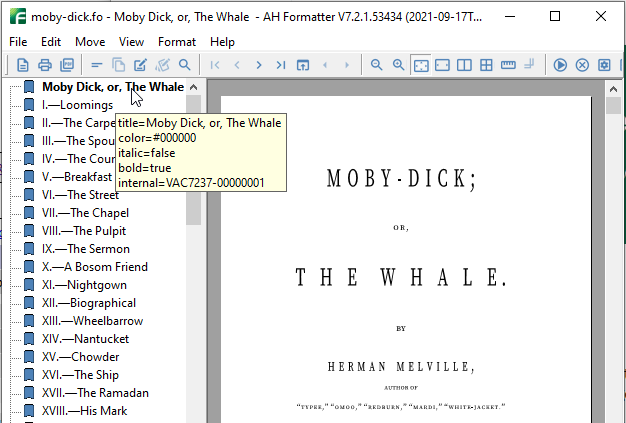This screenshot has width=626, height=423.
Task: Go to the first page icon
Action: 215,65
